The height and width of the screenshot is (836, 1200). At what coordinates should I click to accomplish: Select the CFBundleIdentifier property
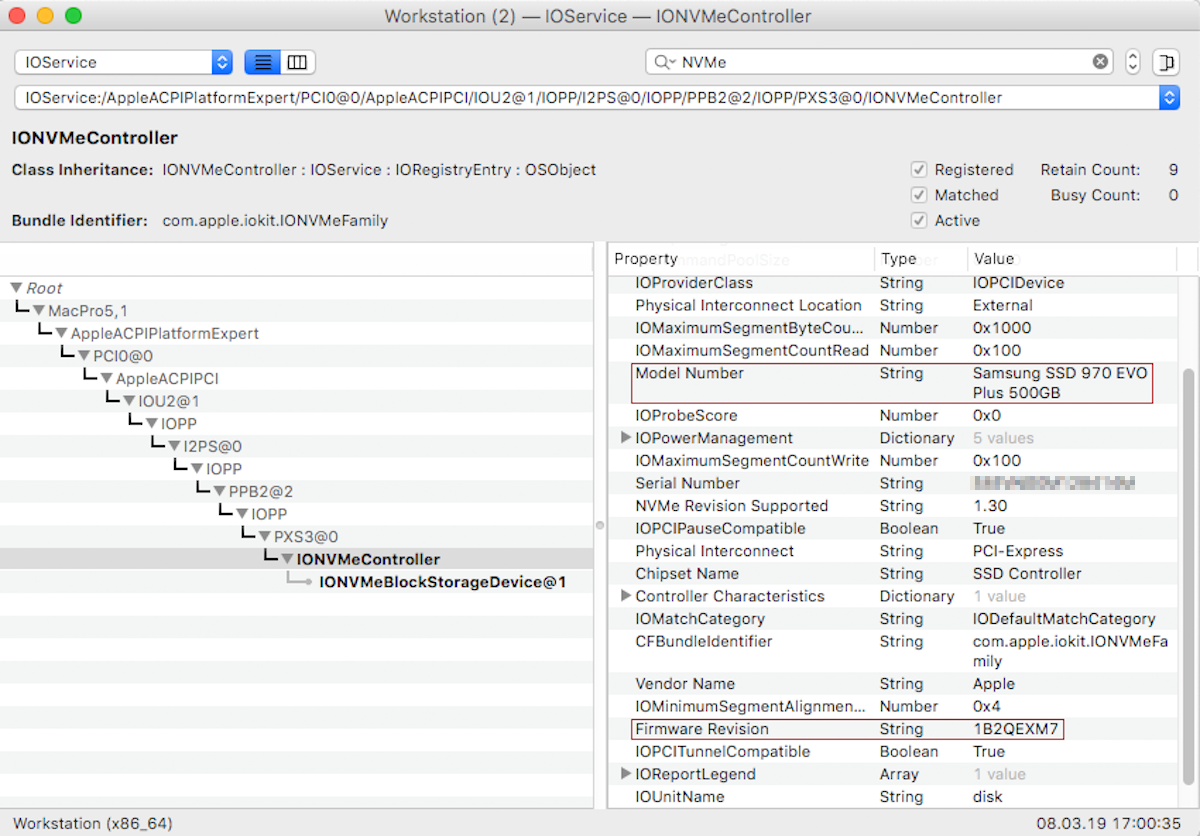click(x=893, y=651)
